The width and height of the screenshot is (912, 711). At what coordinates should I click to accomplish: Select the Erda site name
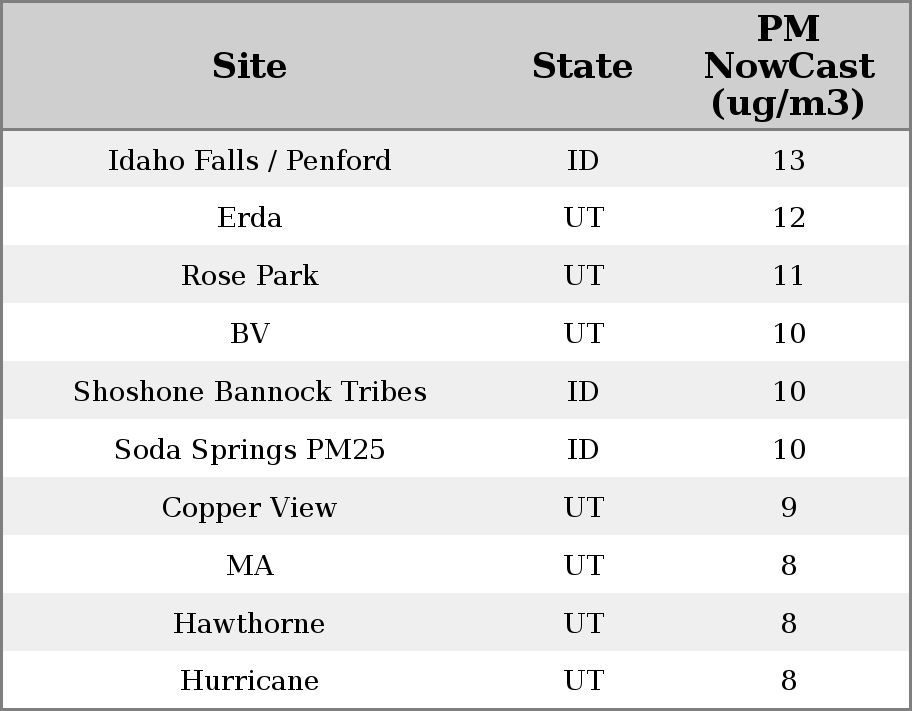(249, 218)
